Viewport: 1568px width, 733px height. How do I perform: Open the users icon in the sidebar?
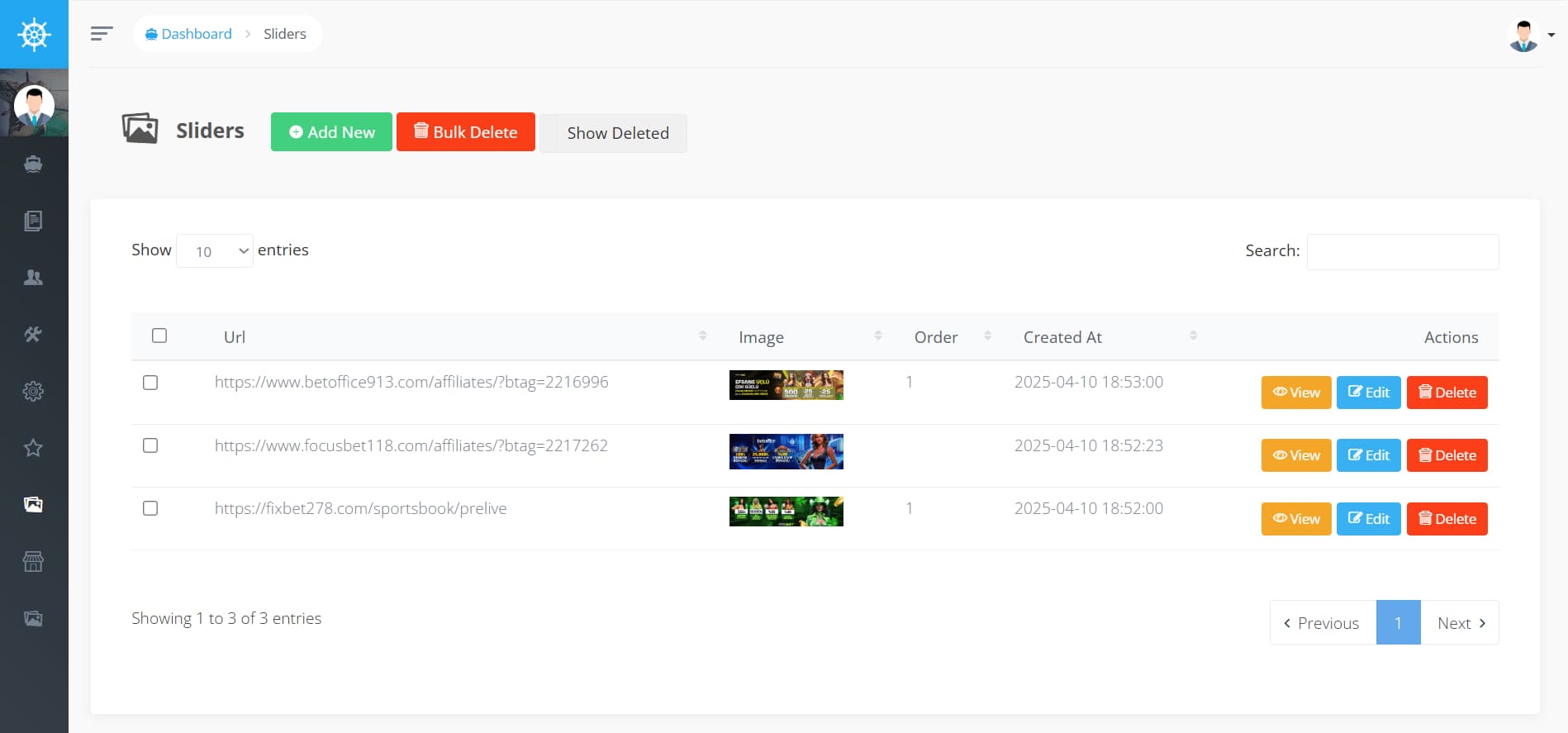[33, 278]
